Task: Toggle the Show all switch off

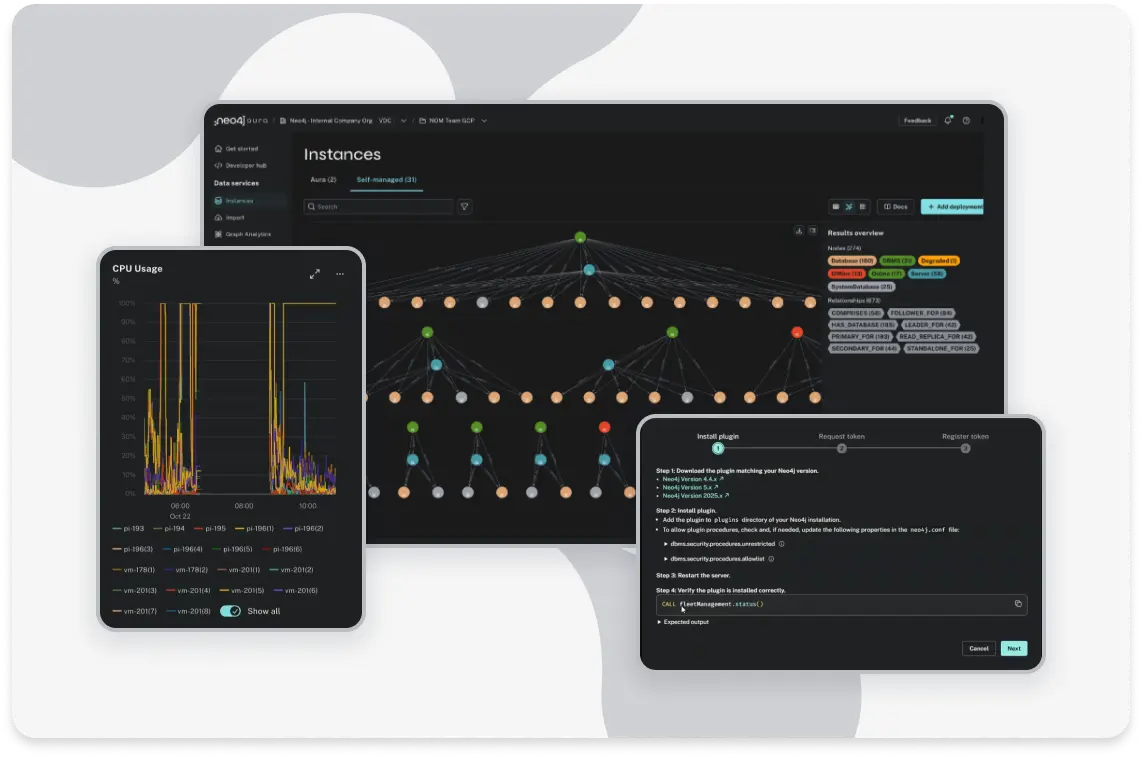Action: (230, 611)
